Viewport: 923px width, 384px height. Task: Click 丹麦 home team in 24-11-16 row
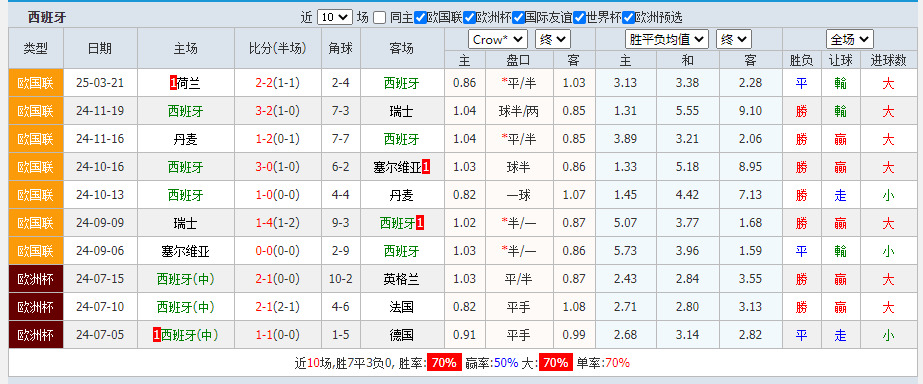click(185, 140)
